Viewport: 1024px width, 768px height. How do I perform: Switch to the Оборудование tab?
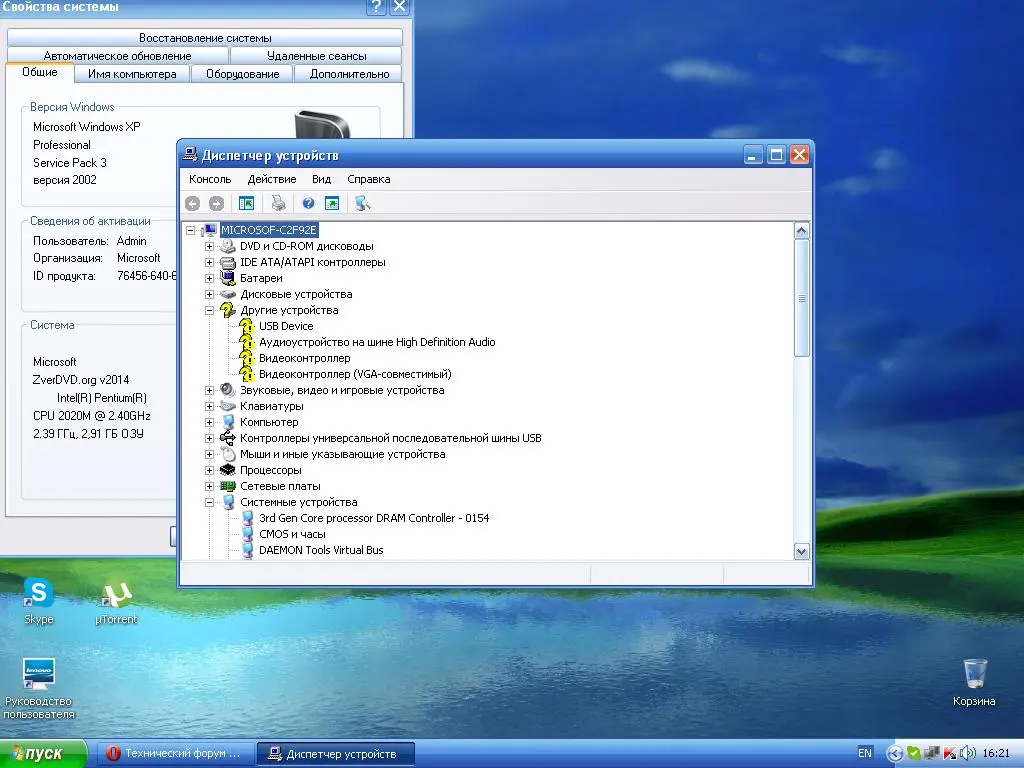242,74
